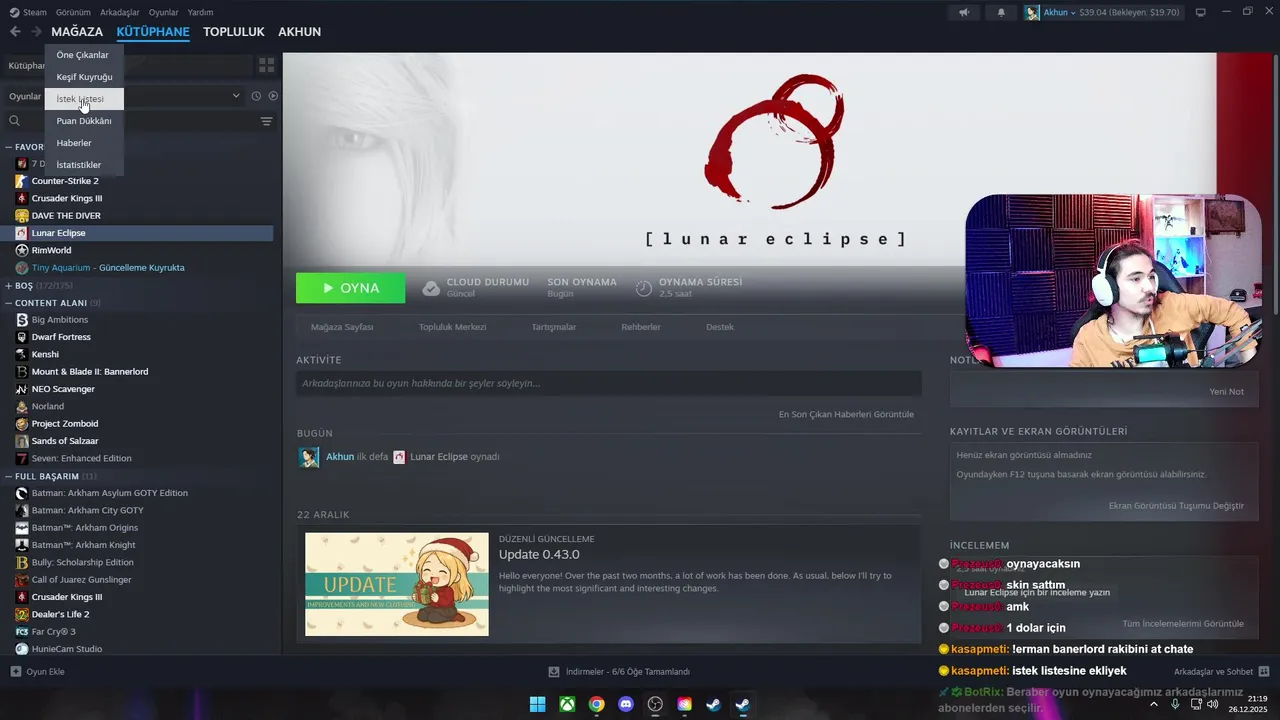
Task: Click Akhun's avatar in the top bar
Action: coord(1032,13)
